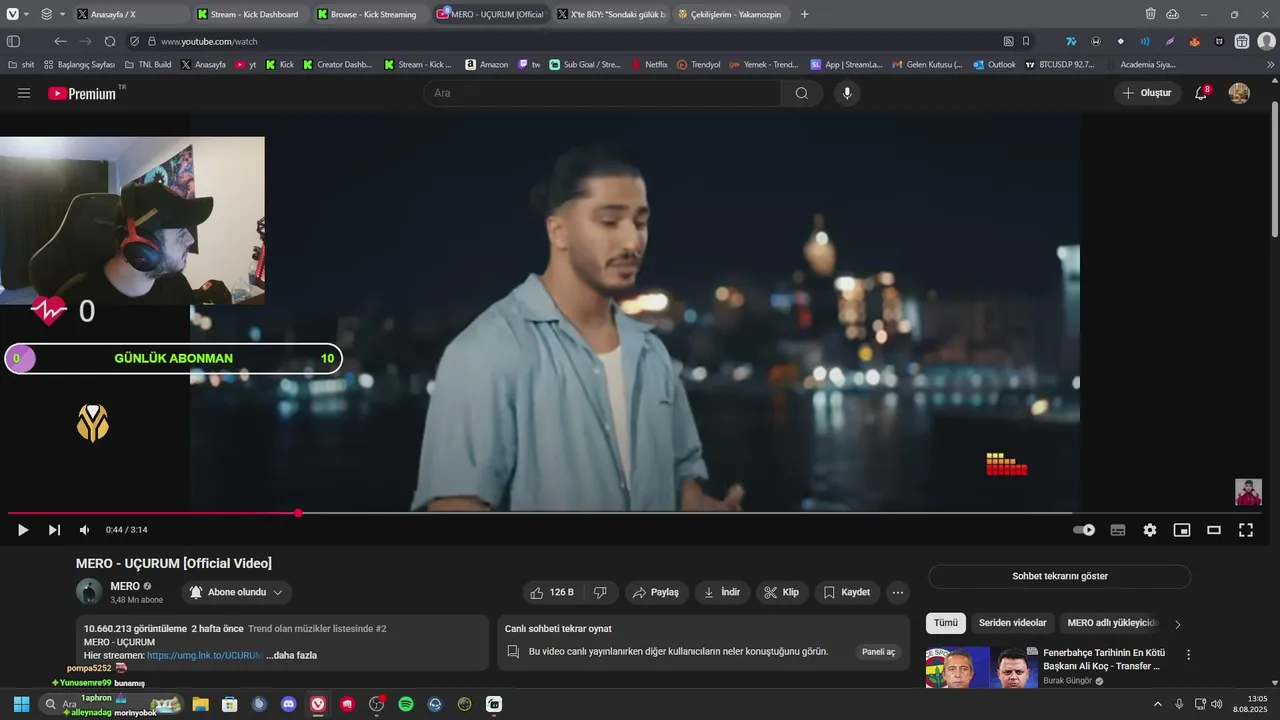Open the more actions three-dot menu
Image resolution: width=1280 pixels, height=720 pixels.
898,592
